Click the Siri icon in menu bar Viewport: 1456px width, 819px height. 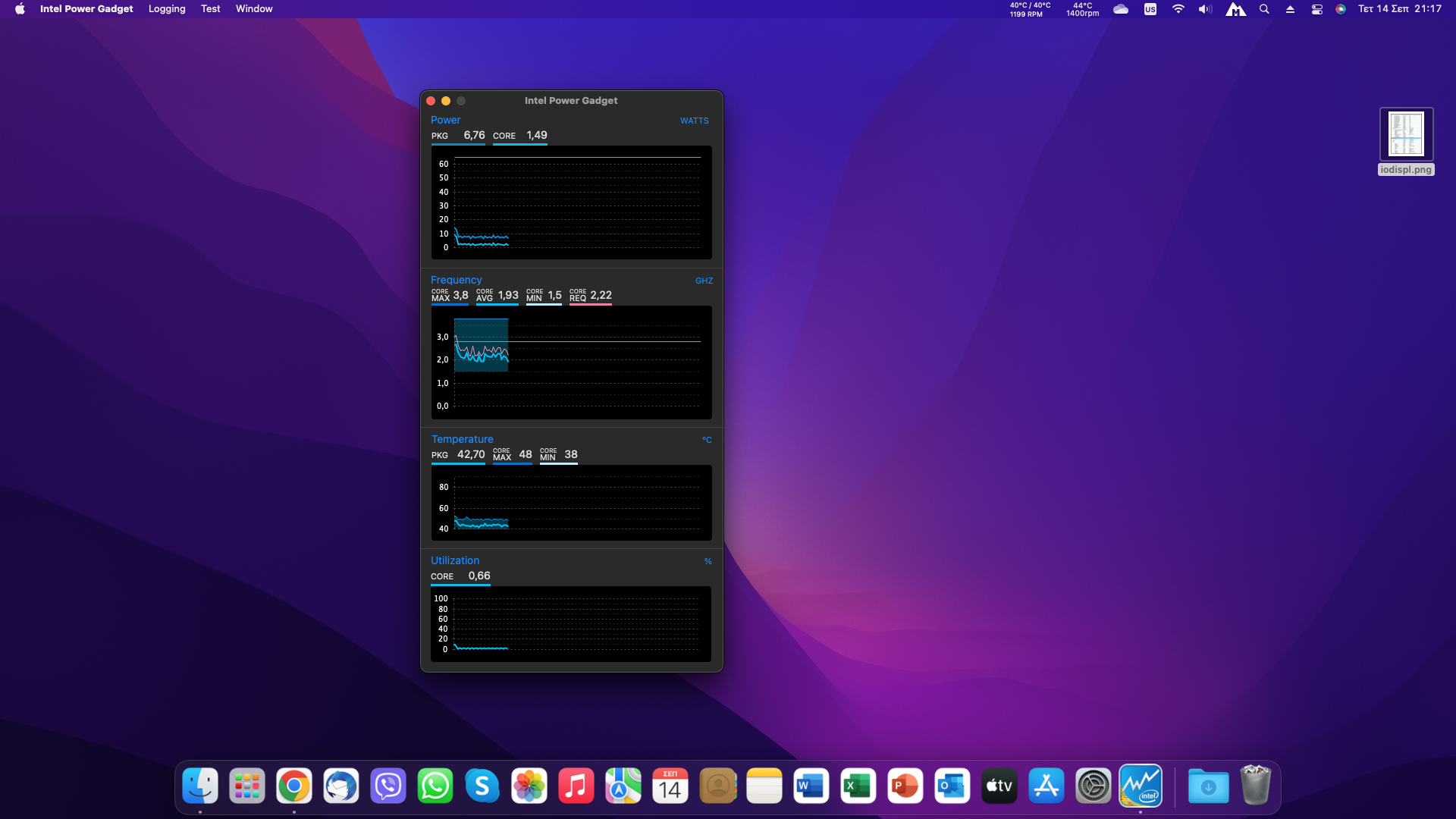coord(1341,9)
